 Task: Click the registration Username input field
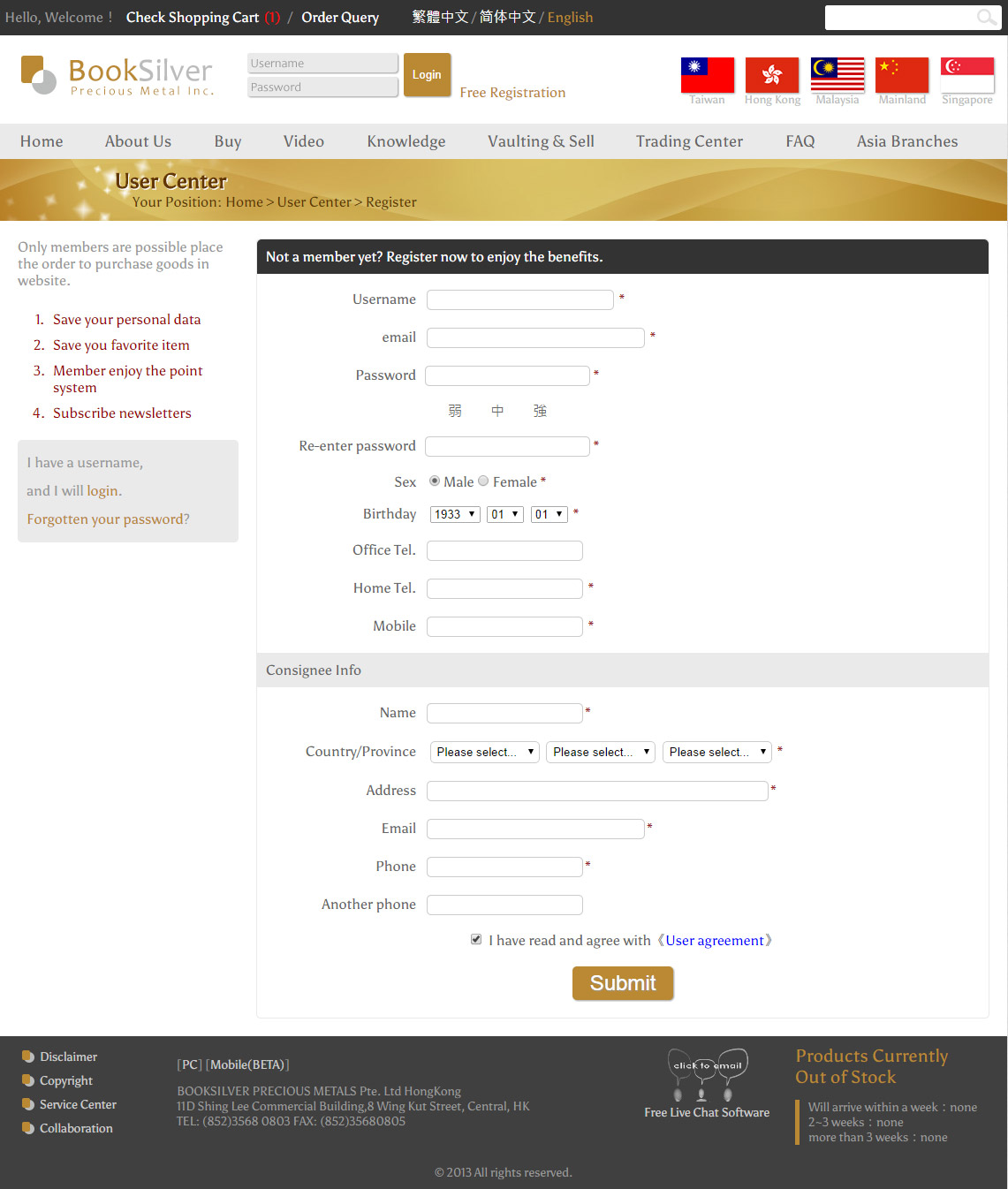coord(519,300)
